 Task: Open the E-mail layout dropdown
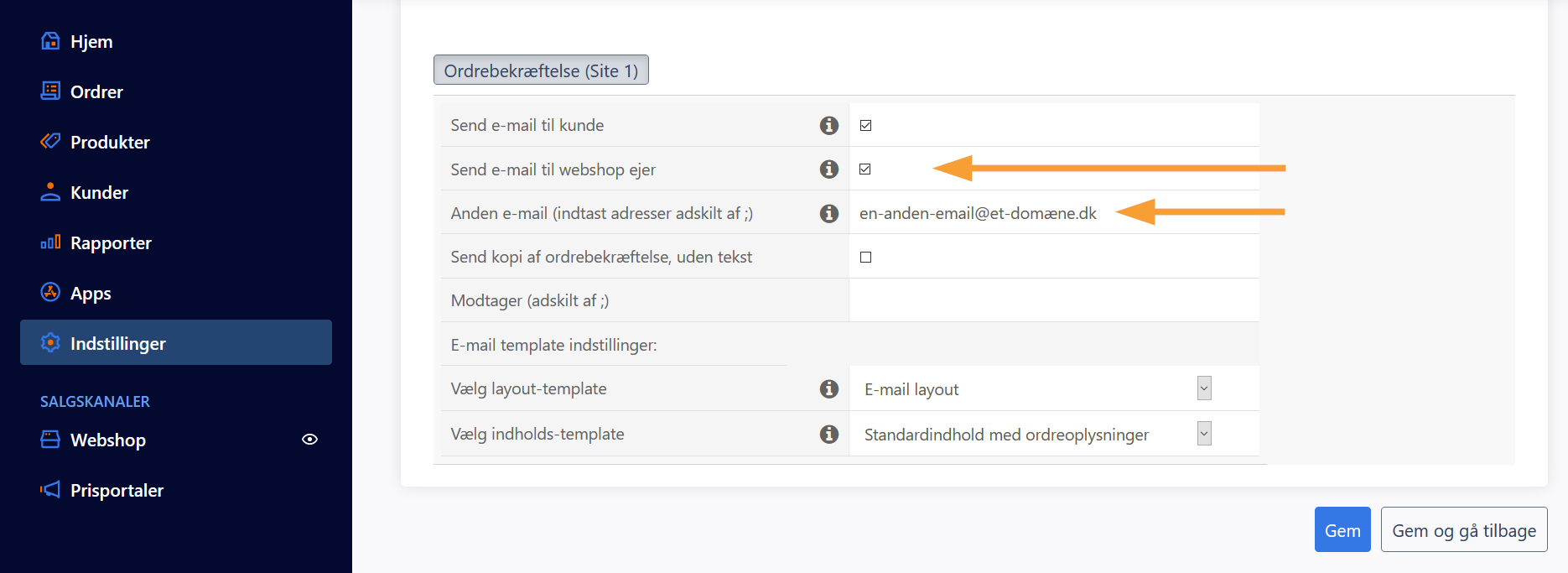[x=1037, y=388]
